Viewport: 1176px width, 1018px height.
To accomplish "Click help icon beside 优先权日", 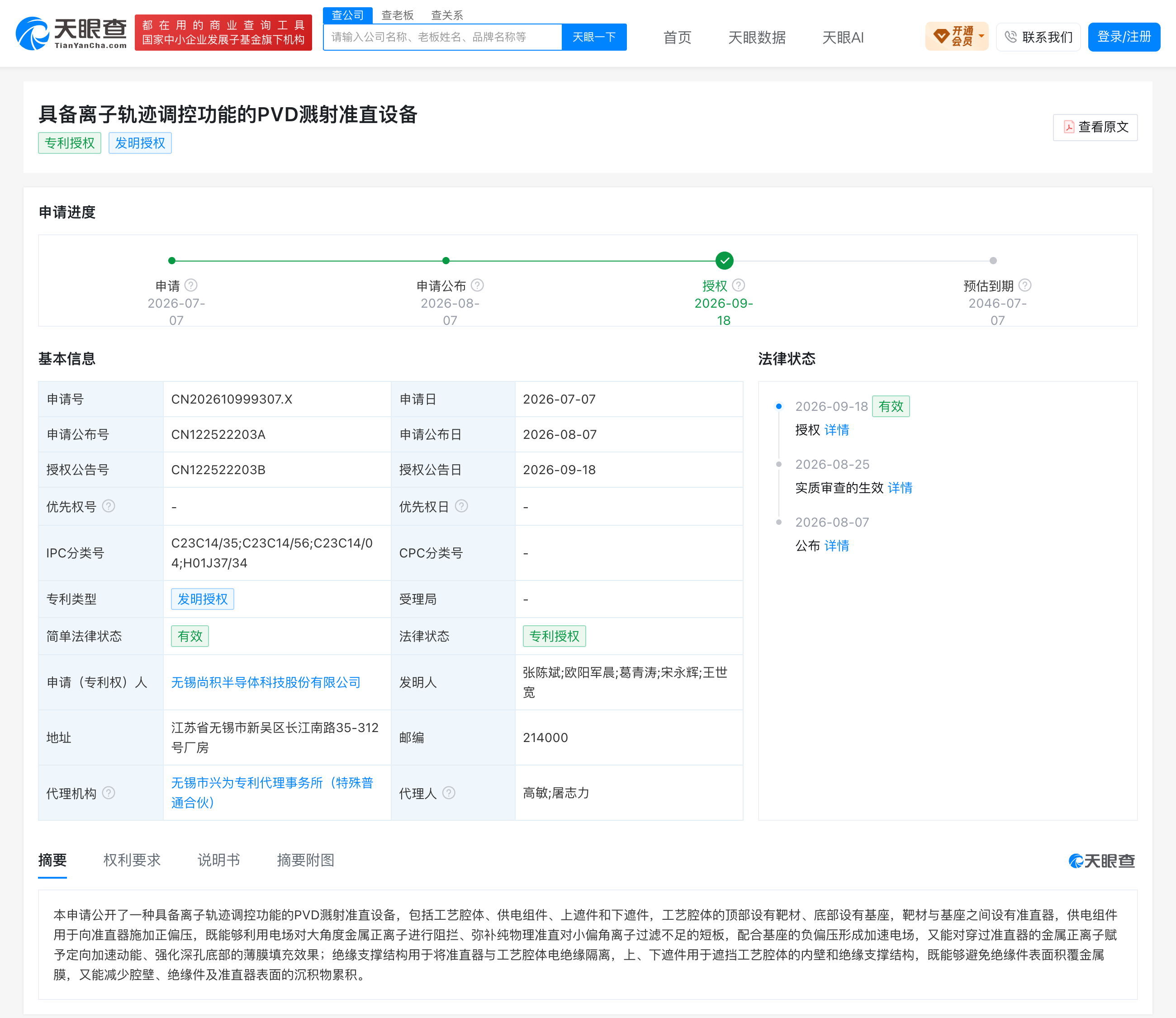I will [x=462, y=505].
